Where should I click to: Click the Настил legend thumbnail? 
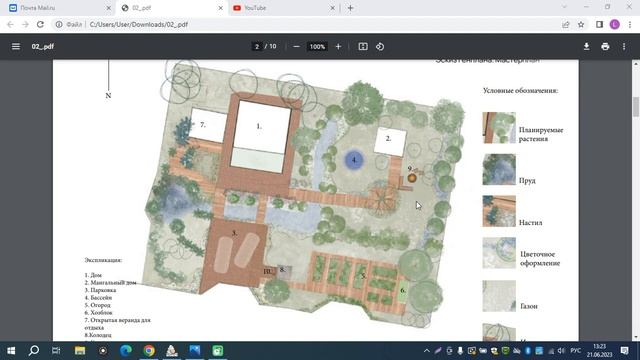tap(499, 211)
